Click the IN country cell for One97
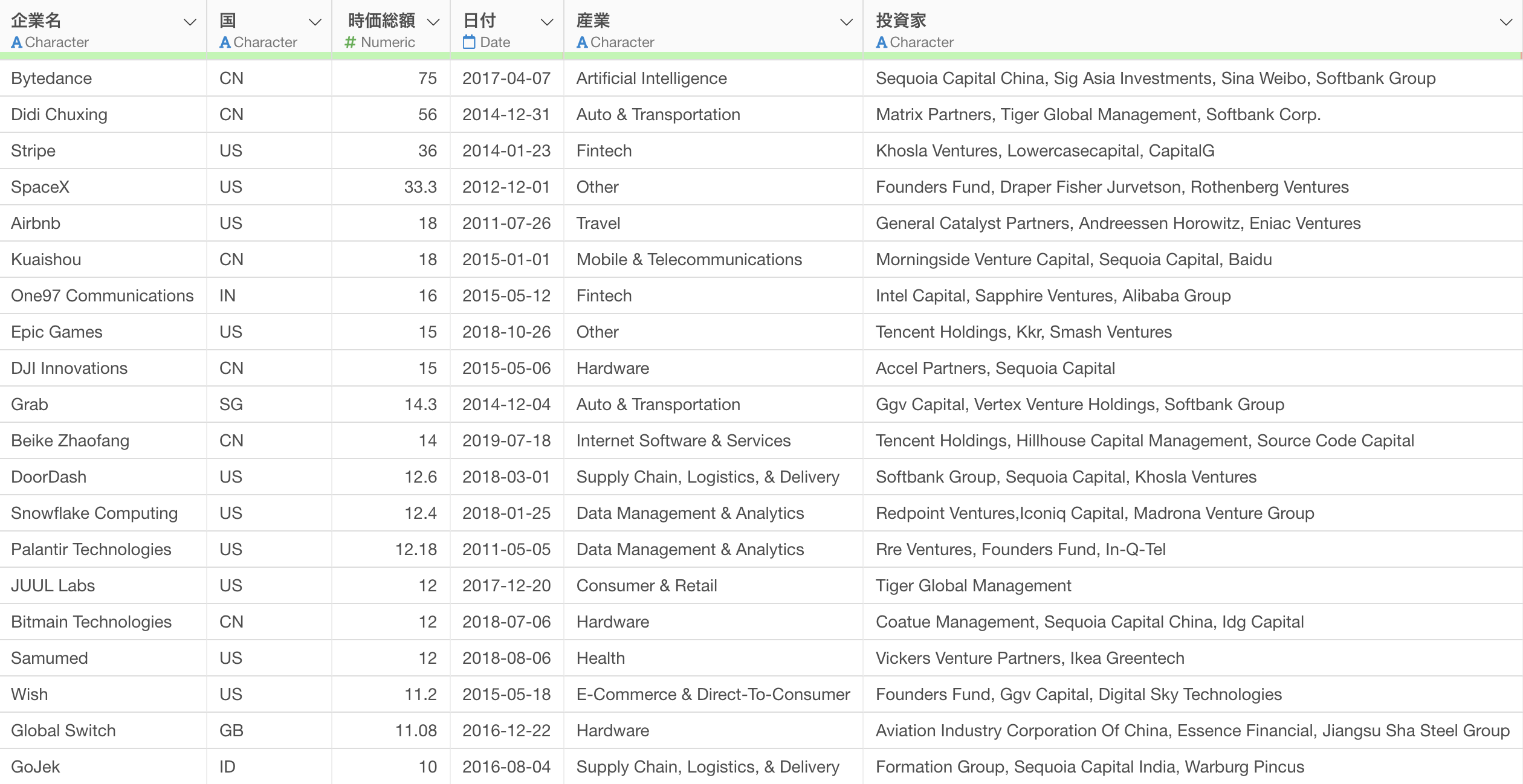The height and width of the screenshot is (784, 1523). 270,296
